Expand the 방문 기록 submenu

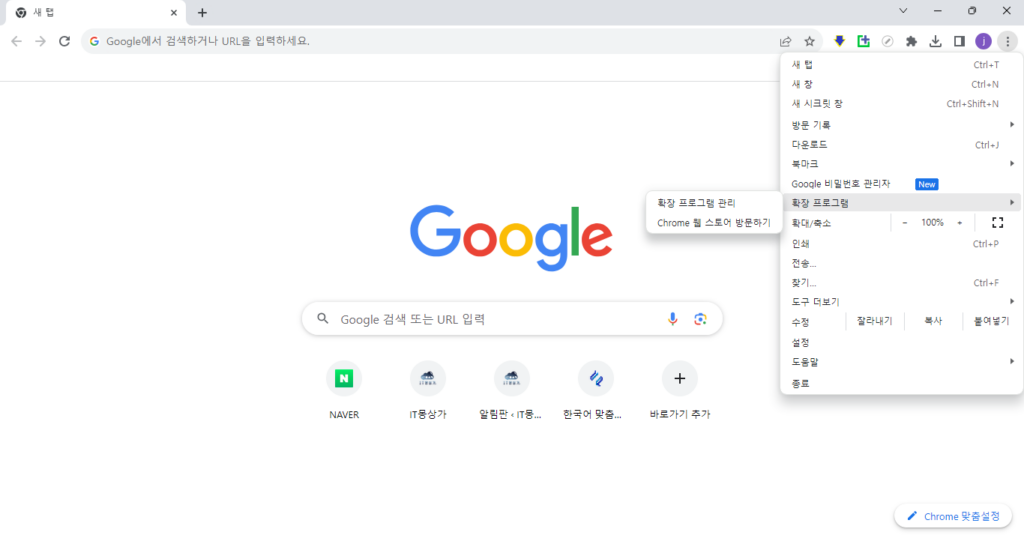coord(902,125)
